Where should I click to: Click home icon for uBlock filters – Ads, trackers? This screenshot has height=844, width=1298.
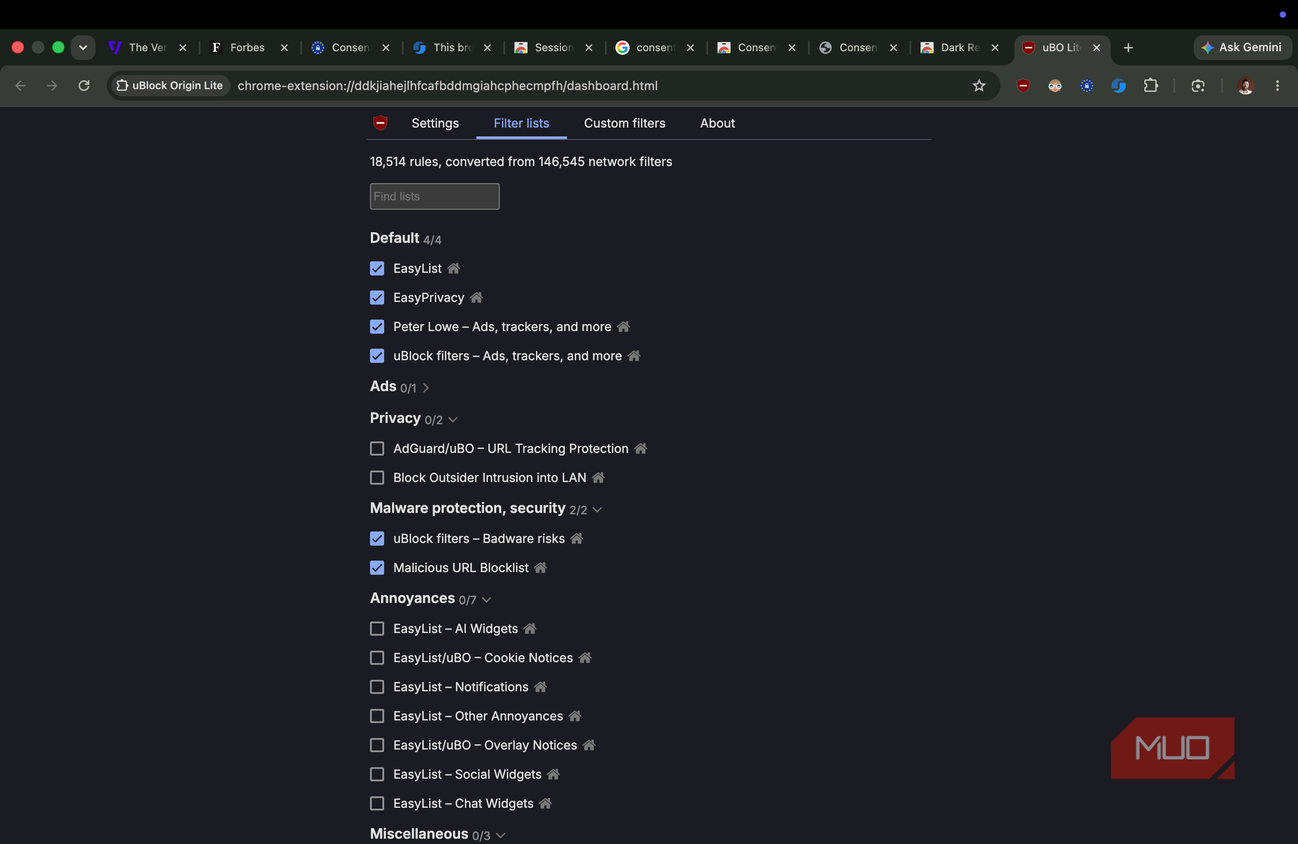(x=634, y=355)
